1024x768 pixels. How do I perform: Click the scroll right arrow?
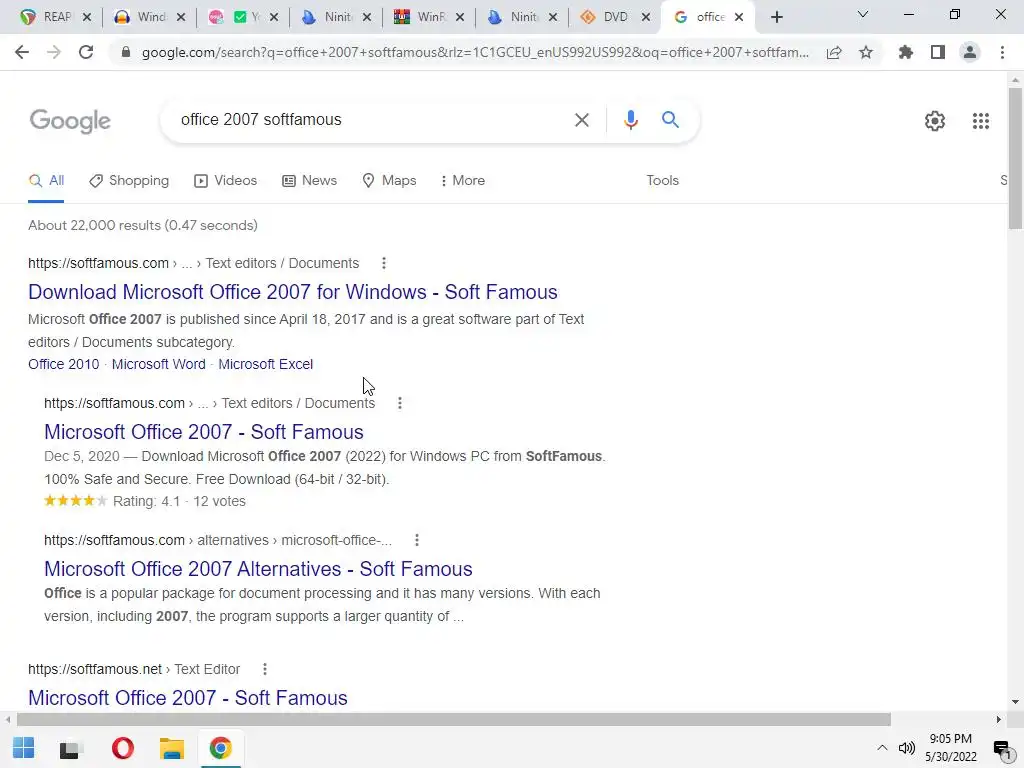pyautogui.click(x=998, y=720)
